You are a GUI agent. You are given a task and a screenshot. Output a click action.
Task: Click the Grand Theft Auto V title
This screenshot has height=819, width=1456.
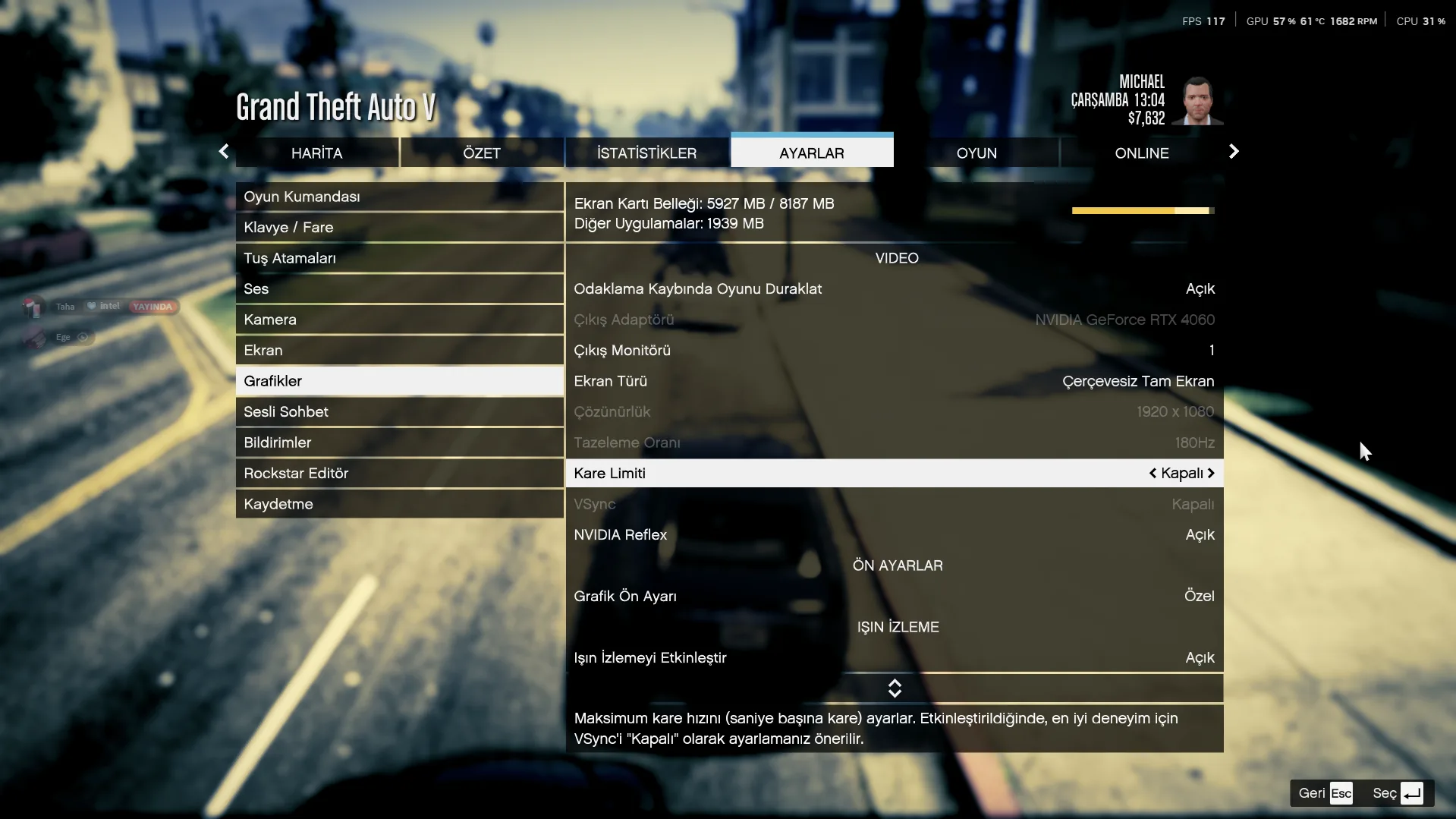335,107
